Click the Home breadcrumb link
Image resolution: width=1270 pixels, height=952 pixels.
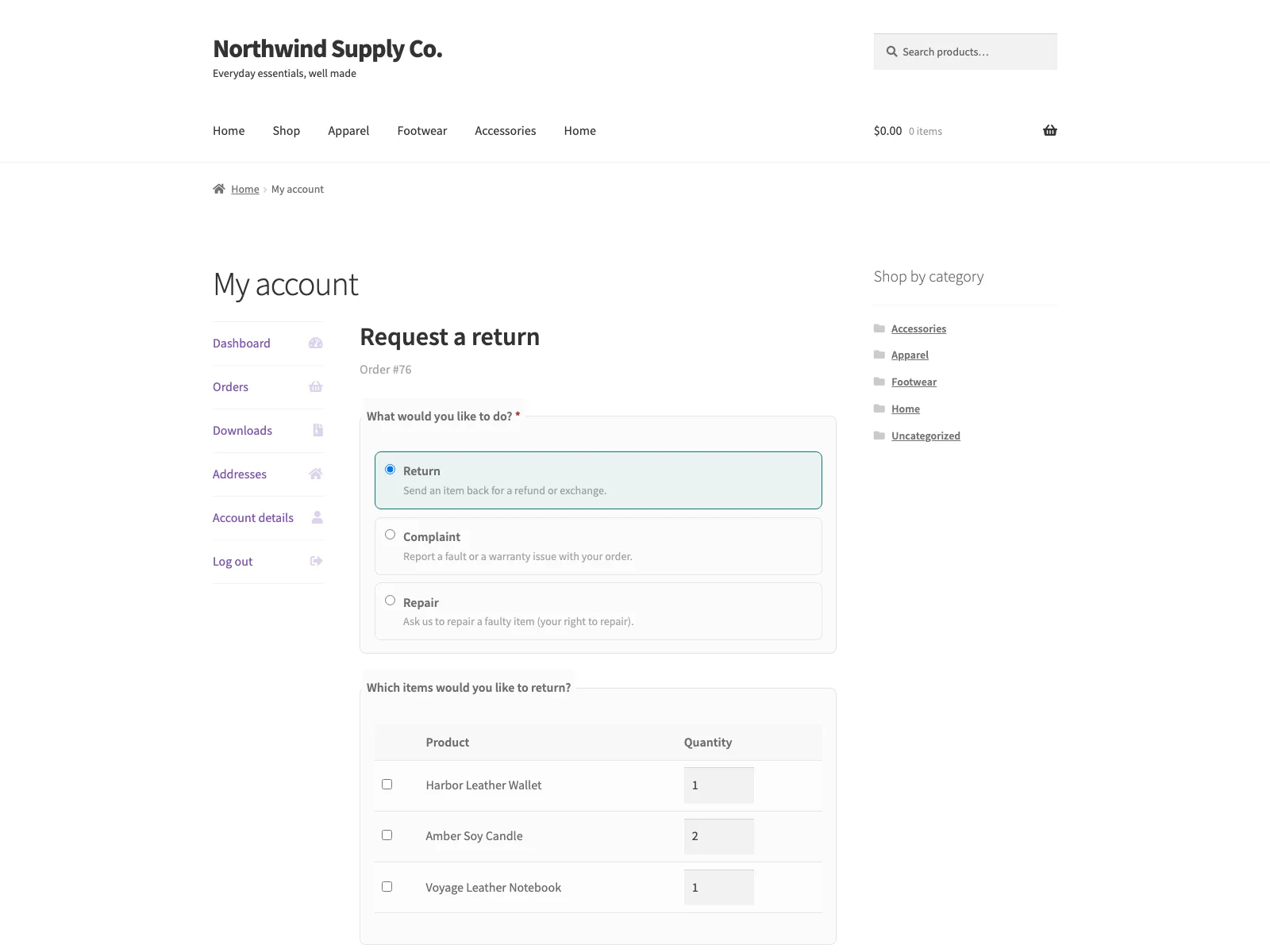245,189
